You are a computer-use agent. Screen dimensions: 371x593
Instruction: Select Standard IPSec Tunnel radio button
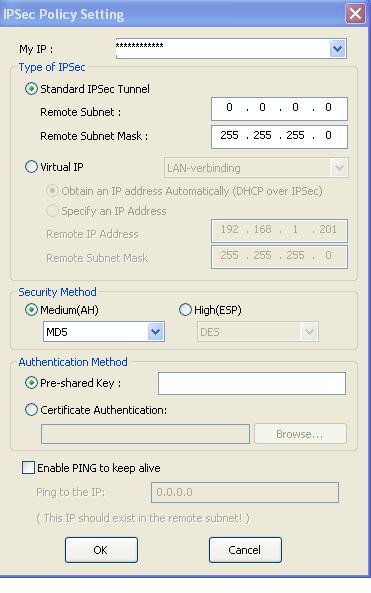(31, 89)
